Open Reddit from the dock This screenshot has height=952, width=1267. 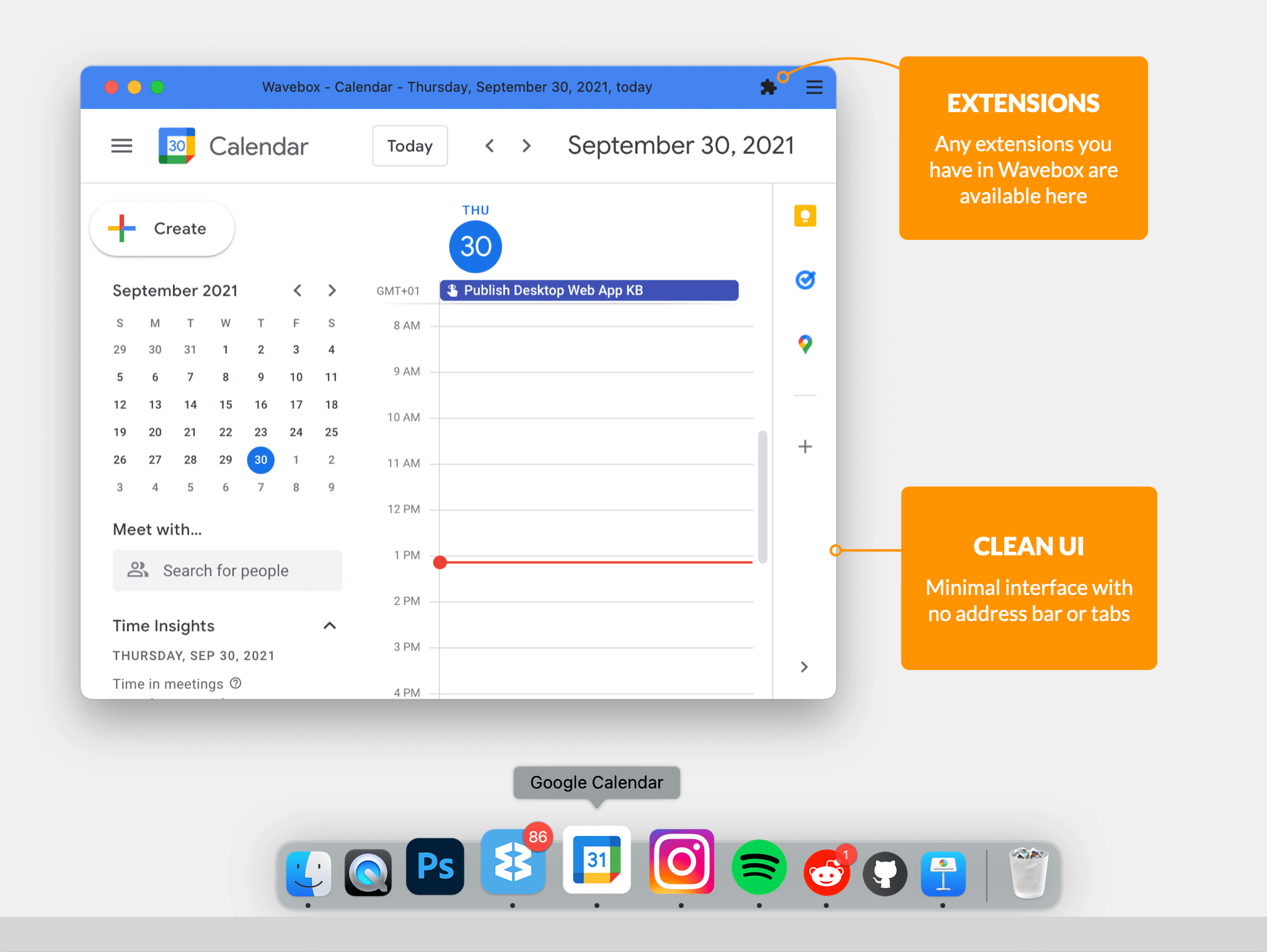point(826,873)
